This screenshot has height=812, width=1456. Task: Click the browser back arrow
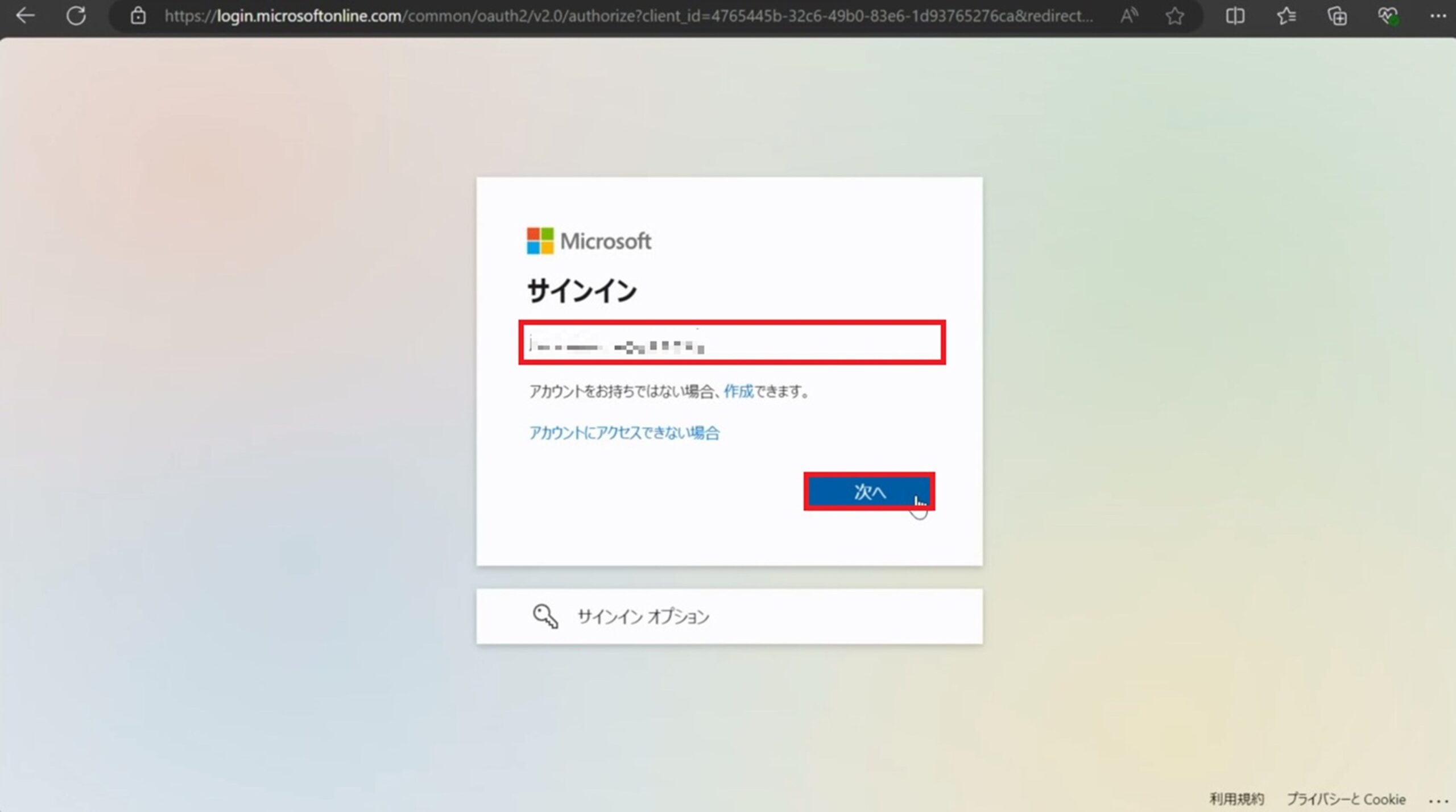[25, 15]
